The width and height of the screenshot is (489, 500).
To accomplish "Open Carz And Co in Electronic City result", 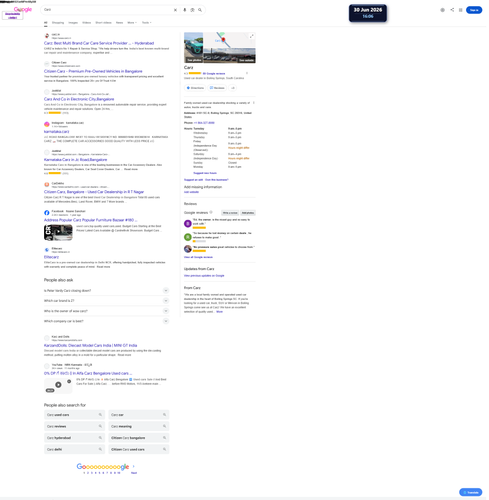I will (x=79, y=99).
